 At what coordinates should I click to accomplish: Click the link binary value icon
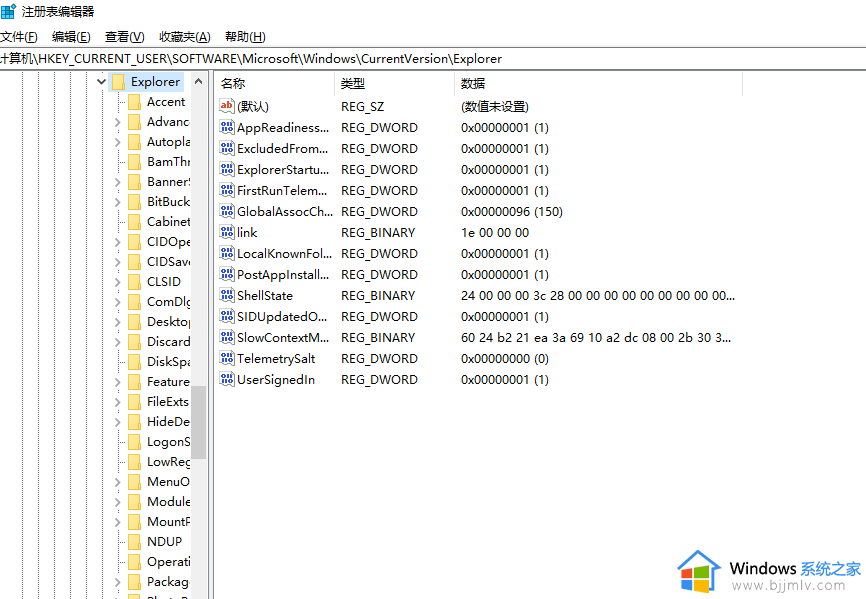click(227, 232)
